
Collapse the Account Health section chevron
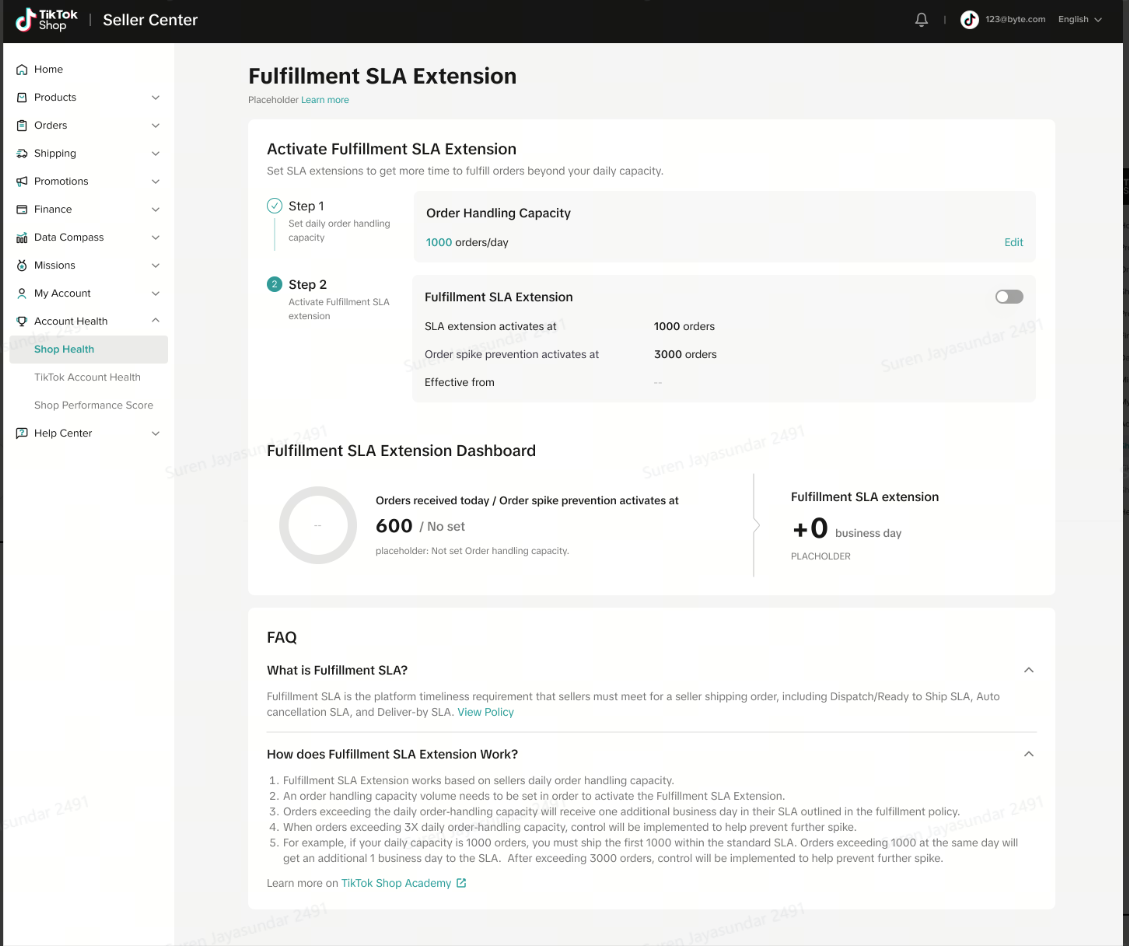click(155, 321)
